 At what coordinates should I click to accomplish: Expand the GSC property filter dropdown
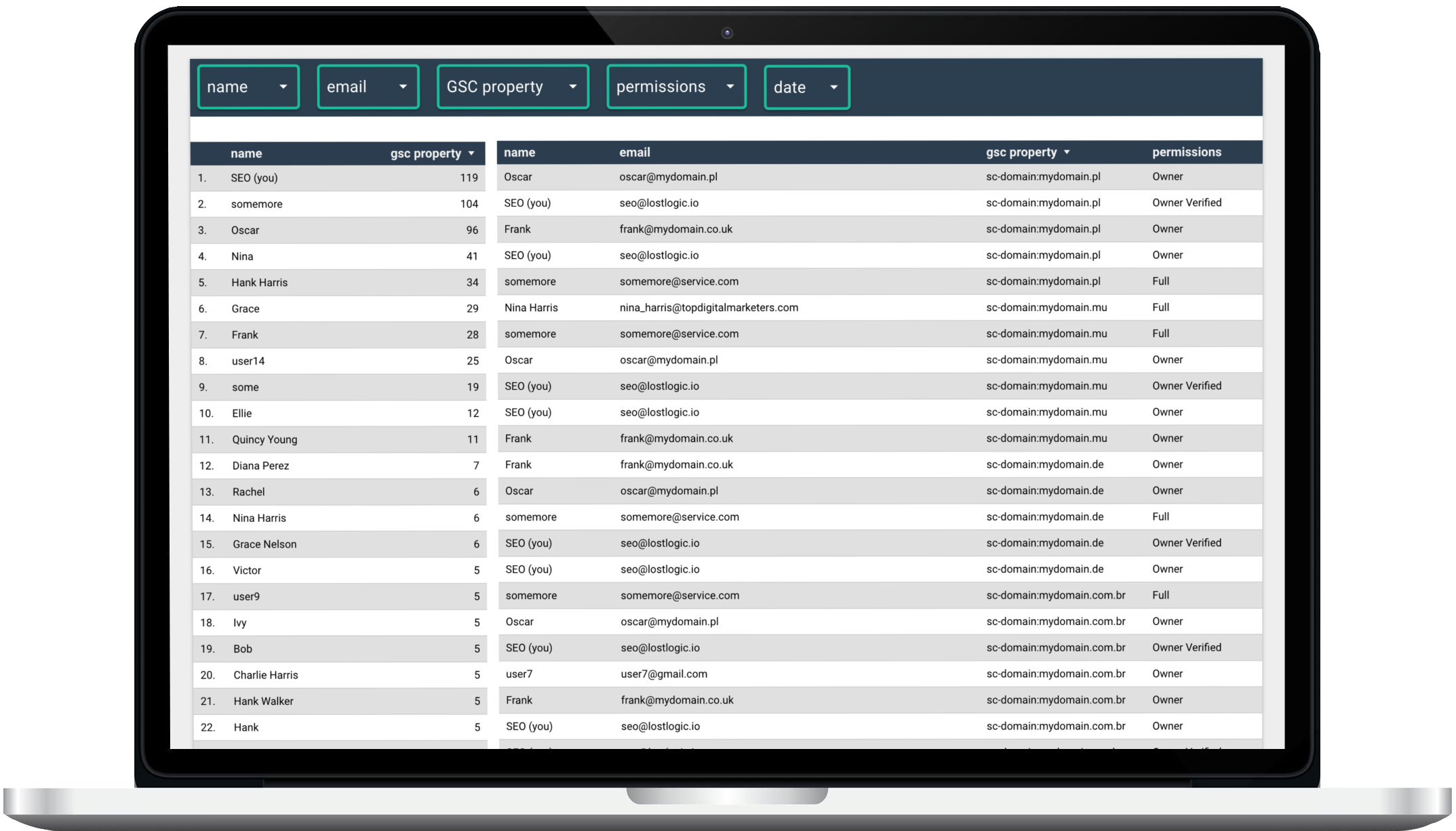pyautogui.click(x=513, y=87)
